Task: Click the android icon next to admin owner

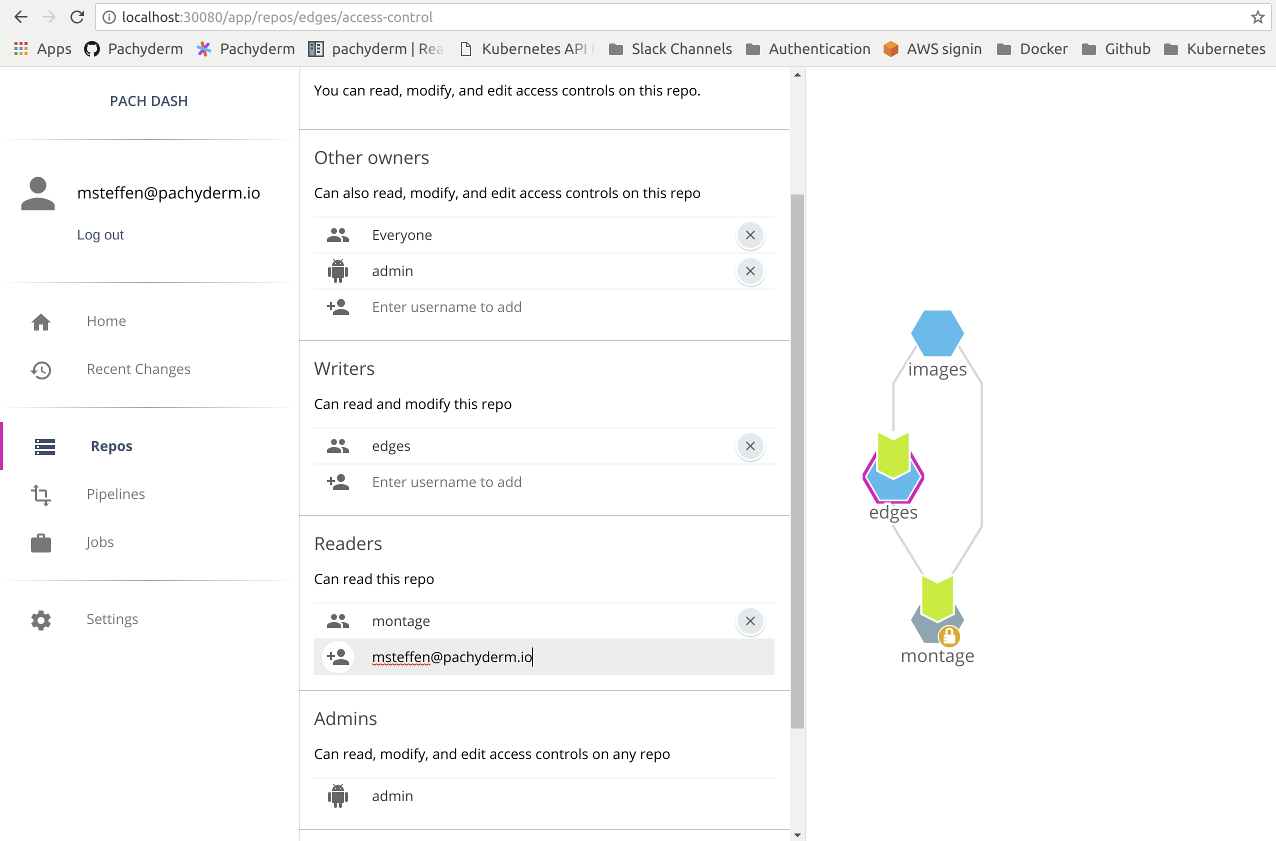Action: tap(338, 270)
